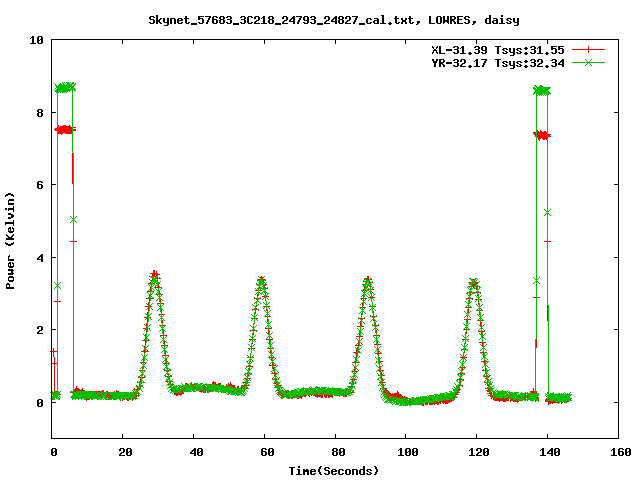This screenshot has width=640, height=480.
Task: Click the red calibration plateau near 138 seconds
Action: pyautogui.click(x=542, y=135)
